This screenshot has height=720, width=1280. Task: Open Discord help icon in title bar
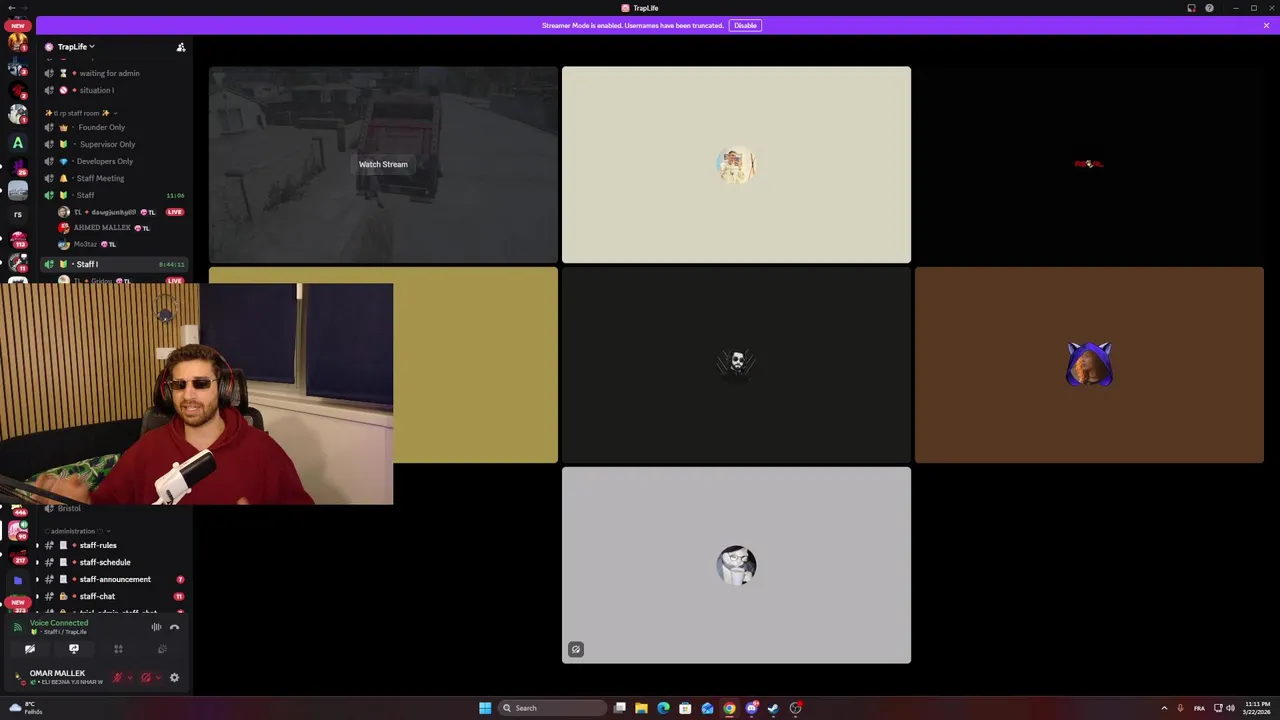1209,8
